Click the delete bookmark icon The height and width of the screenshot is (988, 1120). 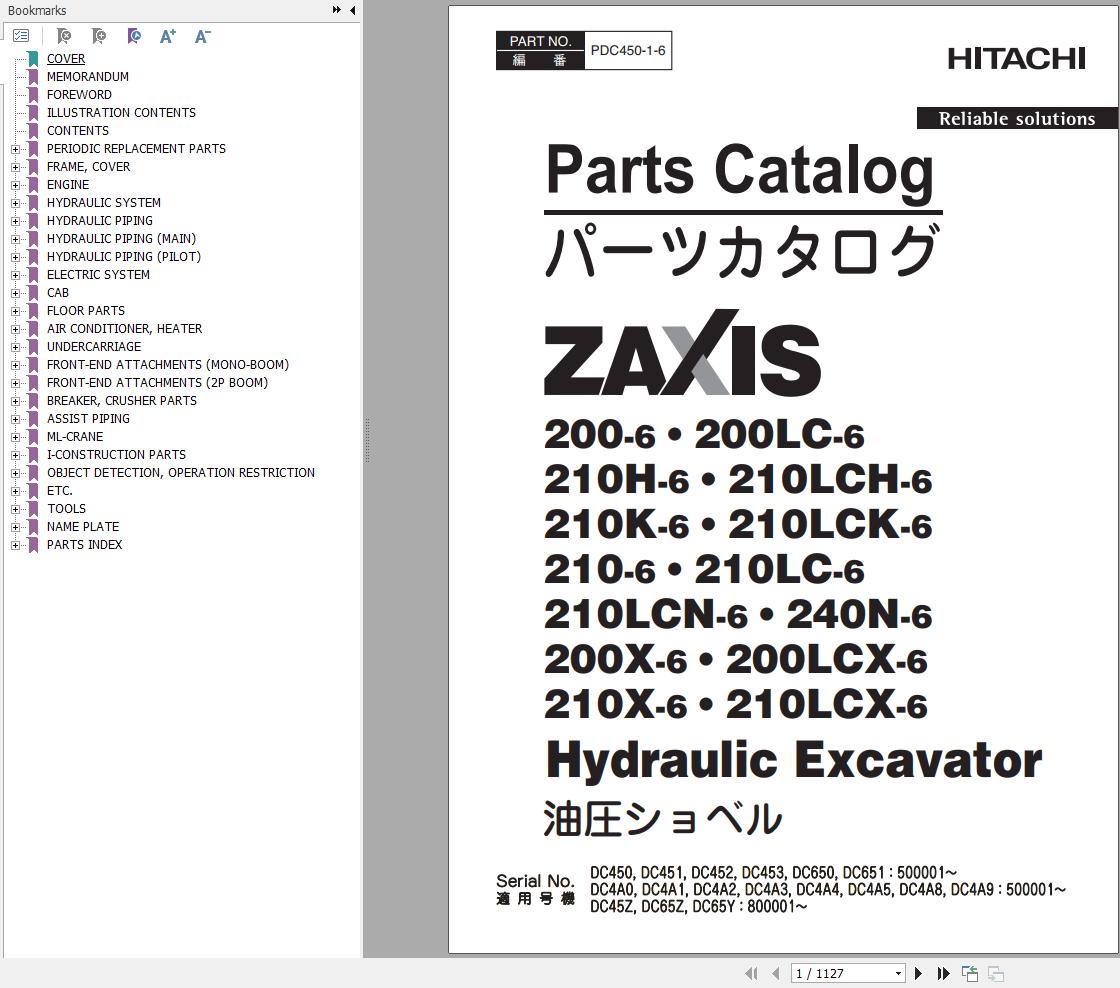coord(64,36)
